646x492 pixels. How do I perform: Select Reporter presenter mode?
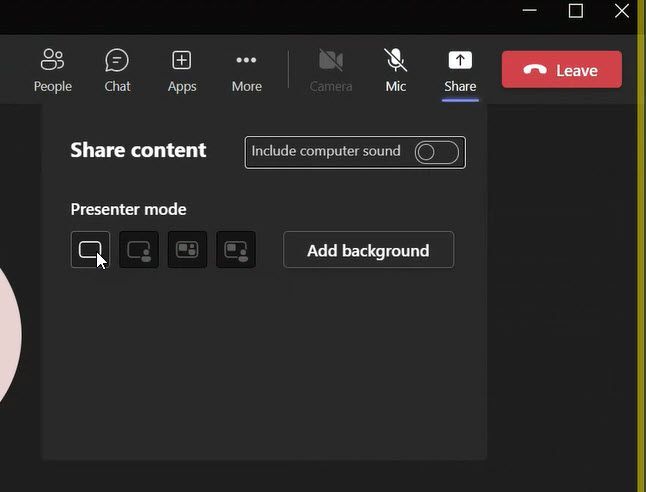236,250
